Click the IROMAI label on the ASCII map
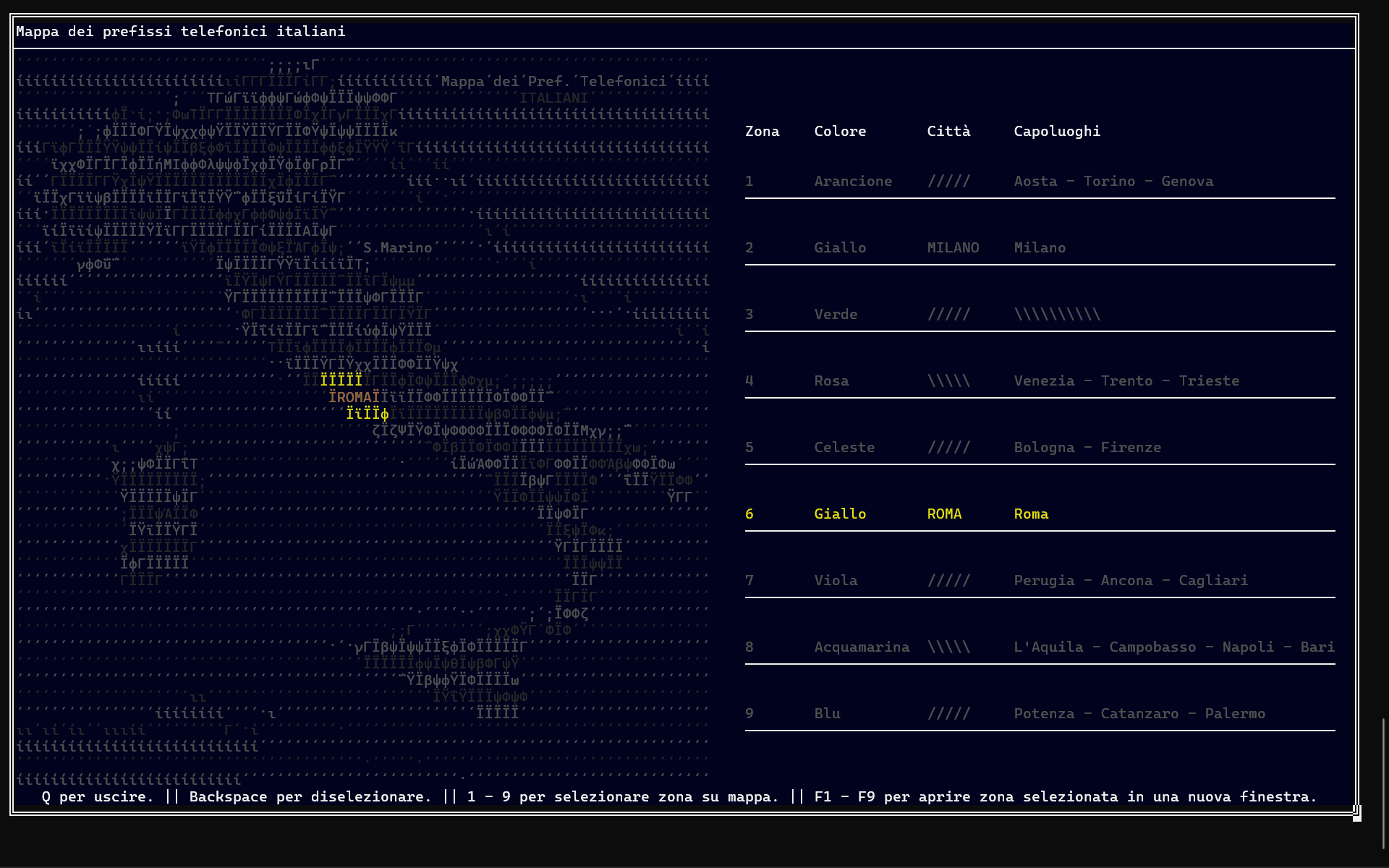Viewport: 1389px width, 868px height. click(354, 397)
